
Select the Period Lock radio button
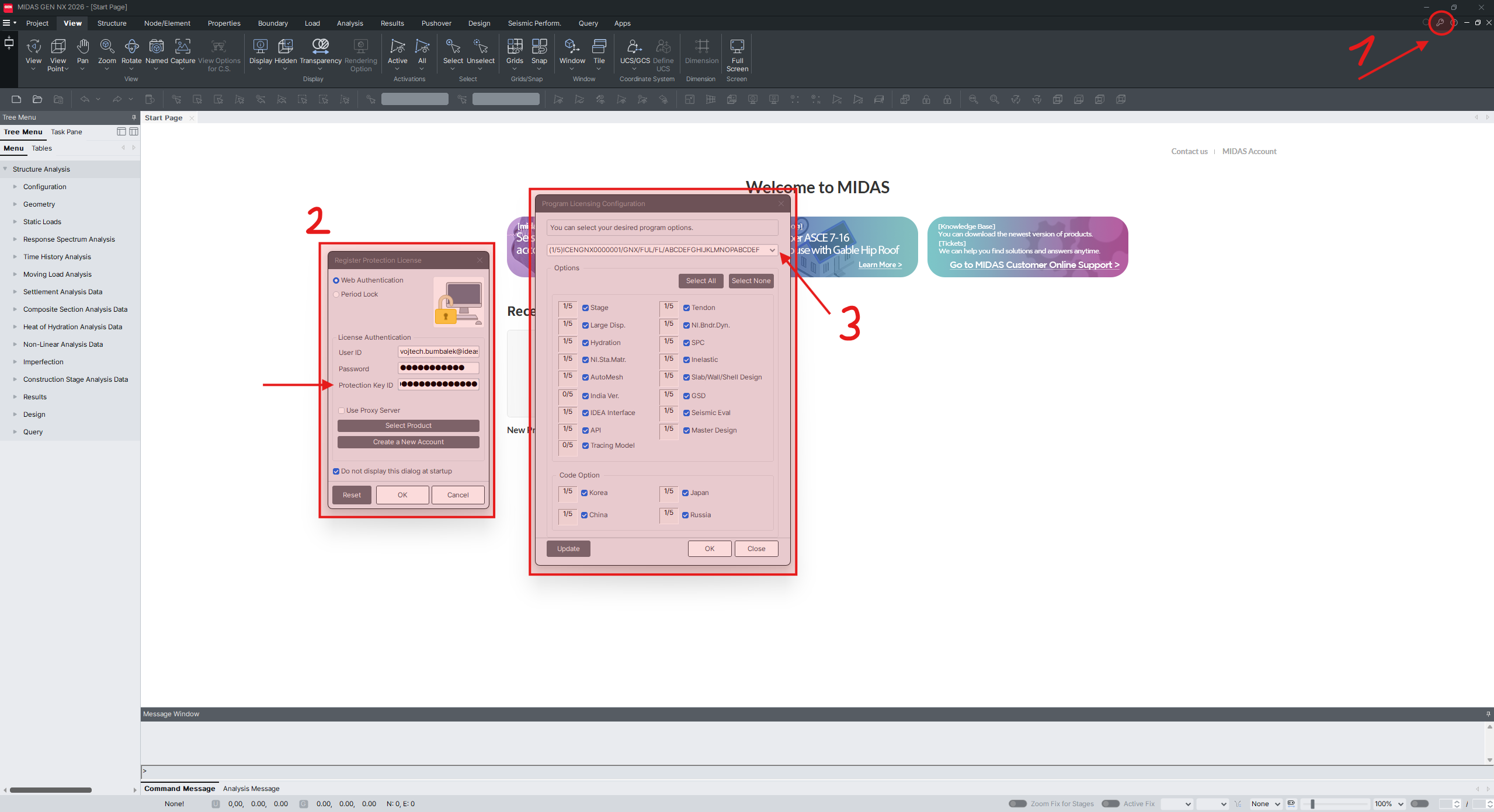point(336,294)
